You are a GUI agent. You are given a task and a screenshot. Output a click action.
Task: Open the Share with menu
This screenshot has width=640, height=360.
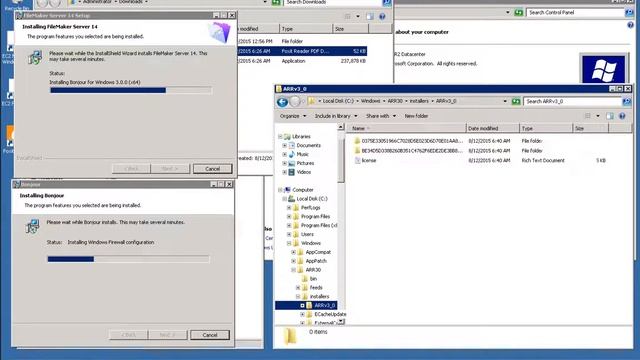(381, 116)
